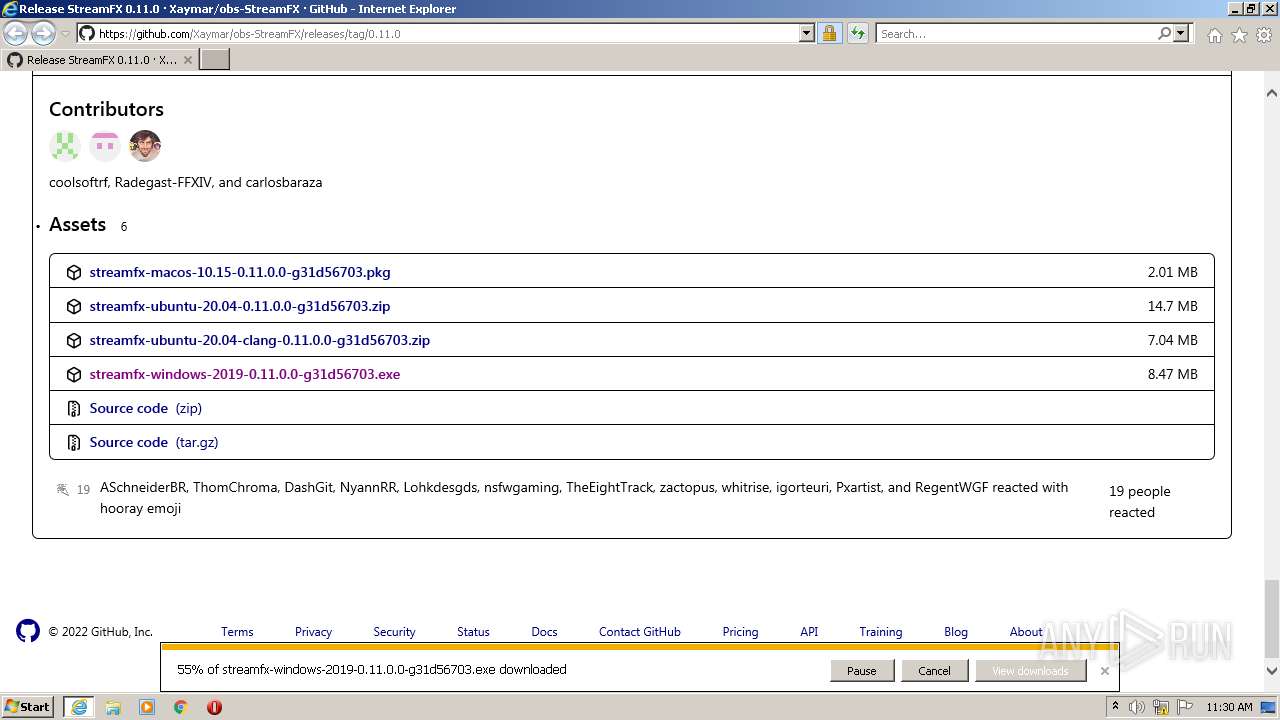
Task: Click the security lock icon in address bar
Action: (x=829, y=33)
